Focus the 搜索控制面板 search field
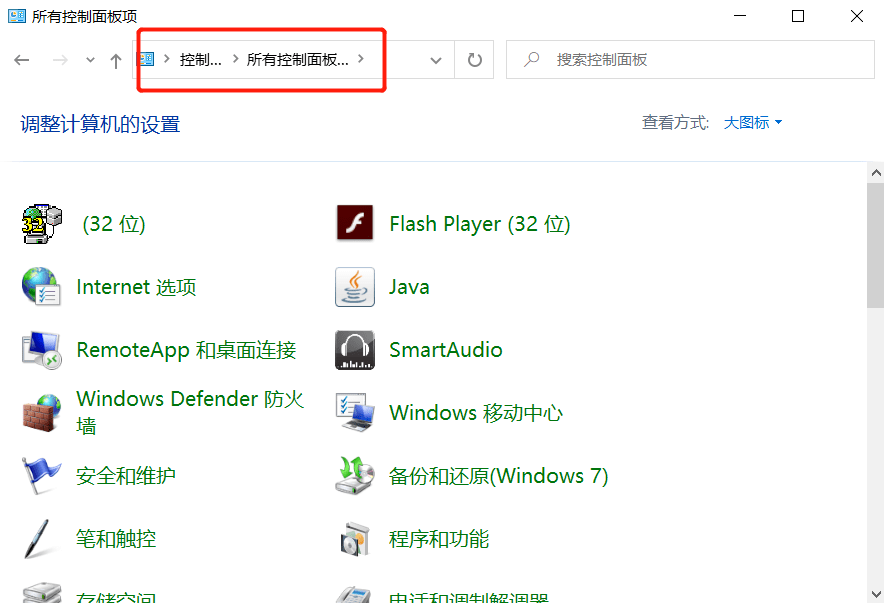 pos(690,59)
